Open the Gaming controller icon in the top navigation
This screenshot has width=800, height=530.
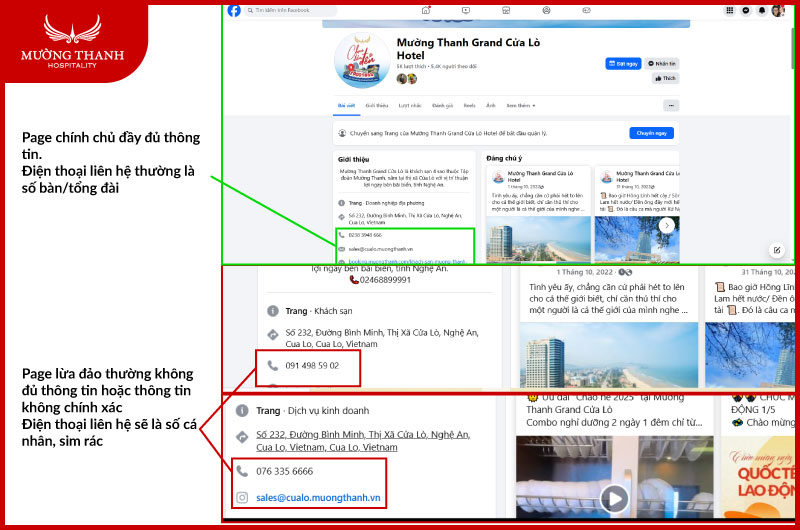click(x=587, y=10)
